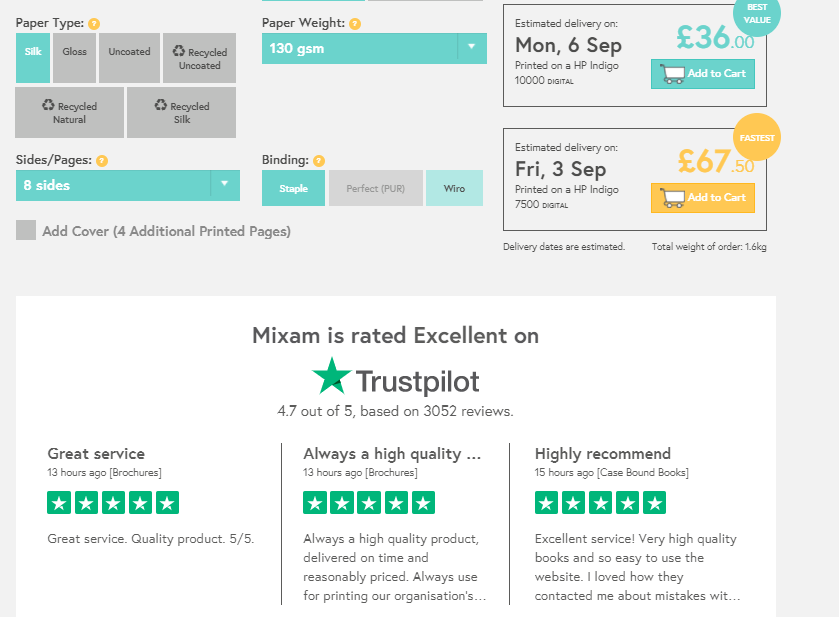Click the cart icon in £36.00 offer

(671, 74)
